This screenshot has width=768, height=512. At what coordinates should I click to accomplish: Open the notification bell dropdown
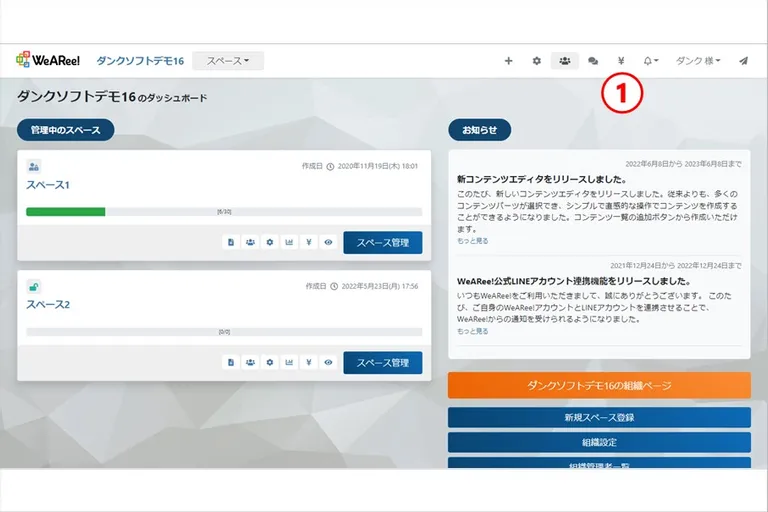pyautogui.click(x=651, y=61)
